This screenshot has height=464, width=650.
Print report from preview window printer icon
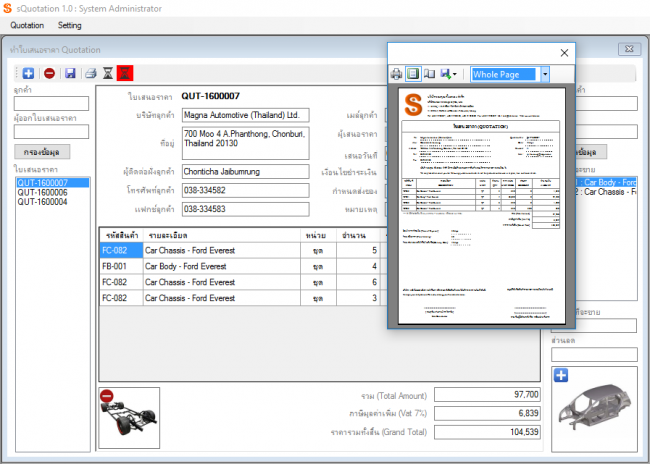pos(396,74)
